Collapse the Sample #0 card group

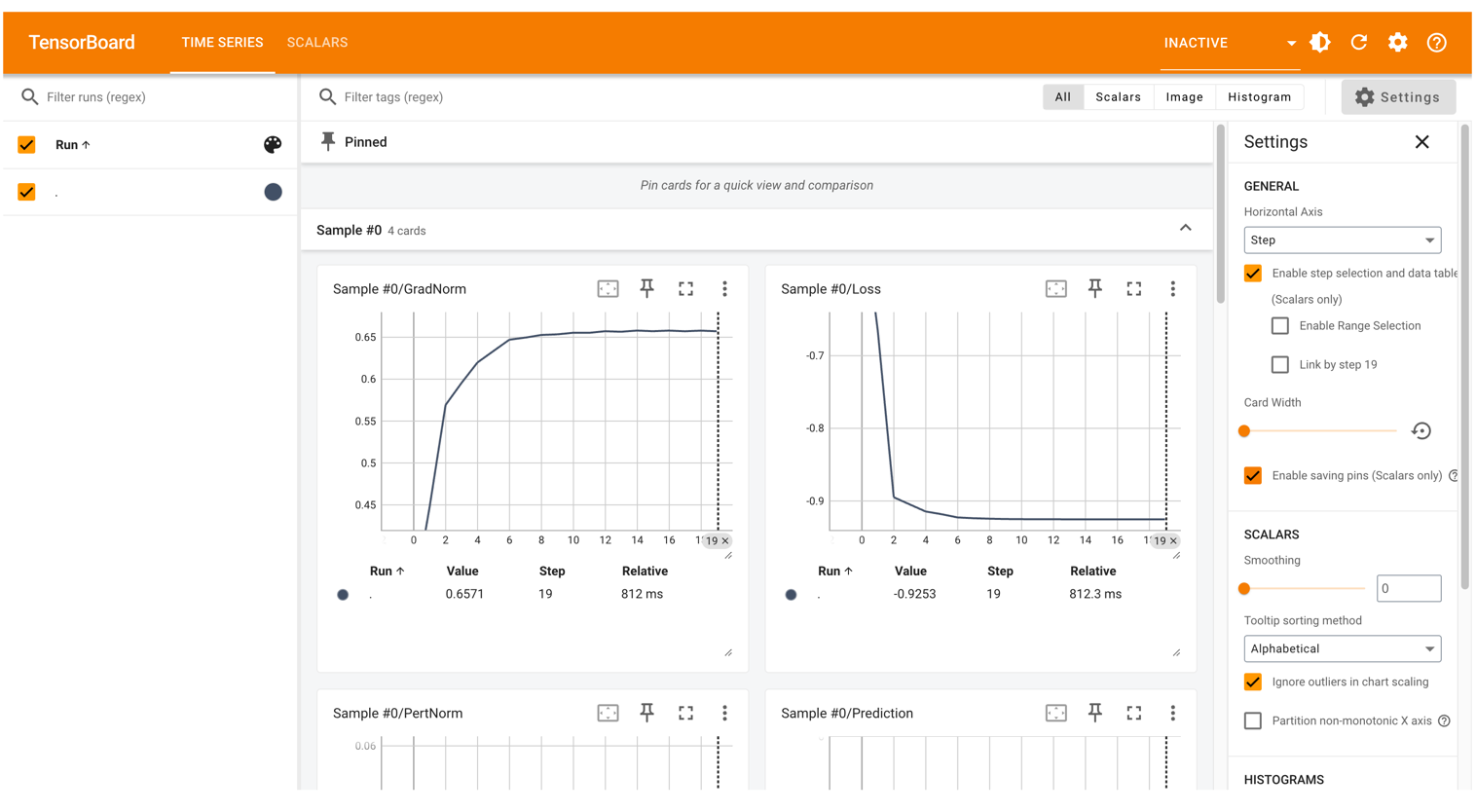tap(1186, 229)
